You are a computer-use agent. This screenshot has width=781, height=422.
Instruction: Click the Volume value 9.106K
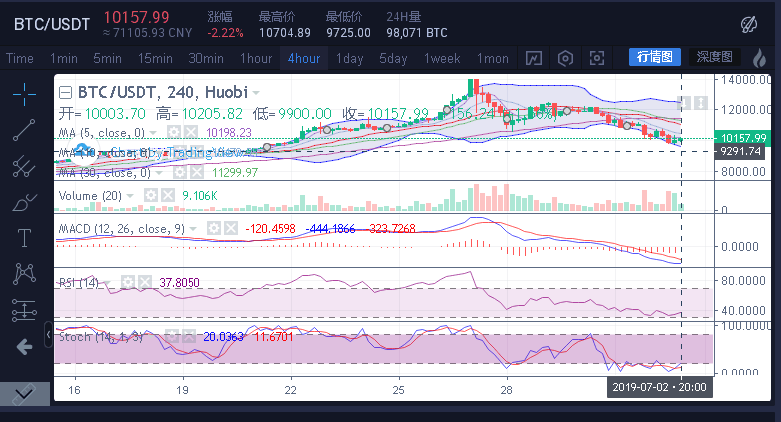[200, 195]
